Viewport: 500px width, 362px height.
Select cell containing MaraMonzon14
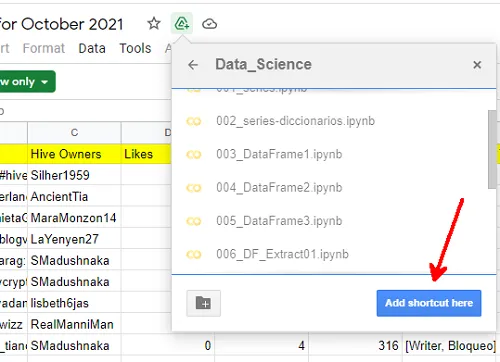tap(74, 218)
